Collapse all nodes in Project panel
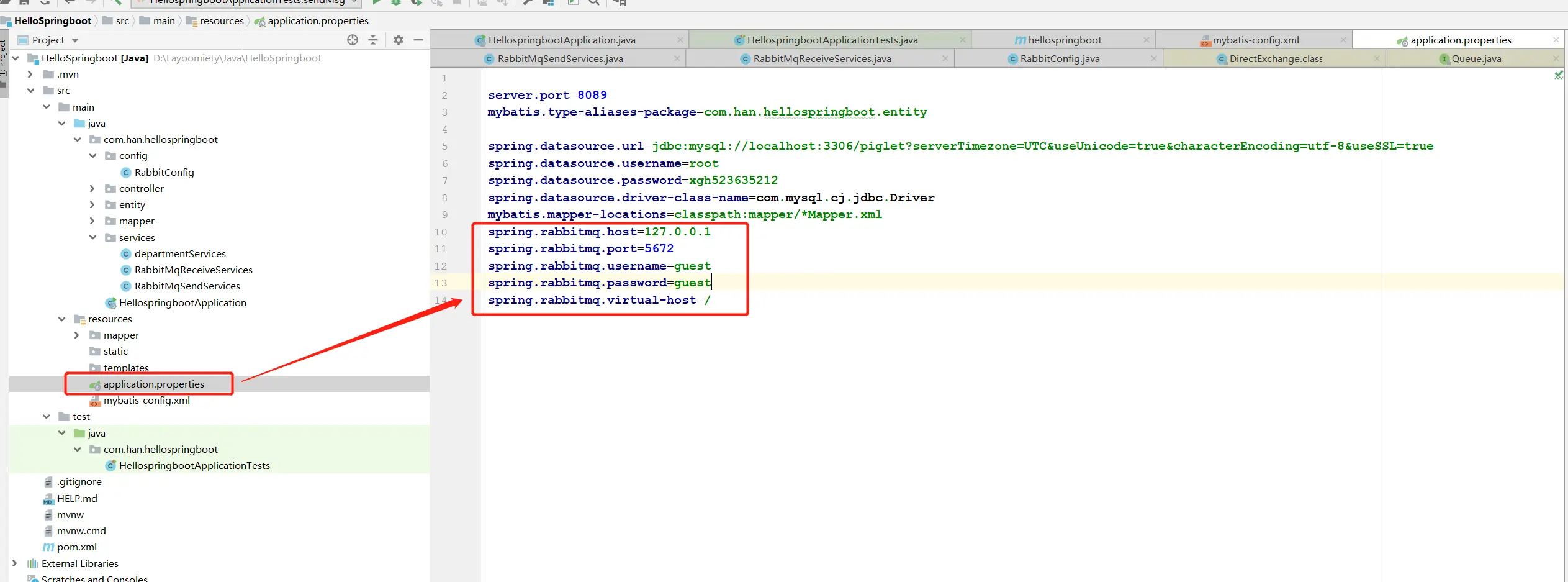 (373, 40)
